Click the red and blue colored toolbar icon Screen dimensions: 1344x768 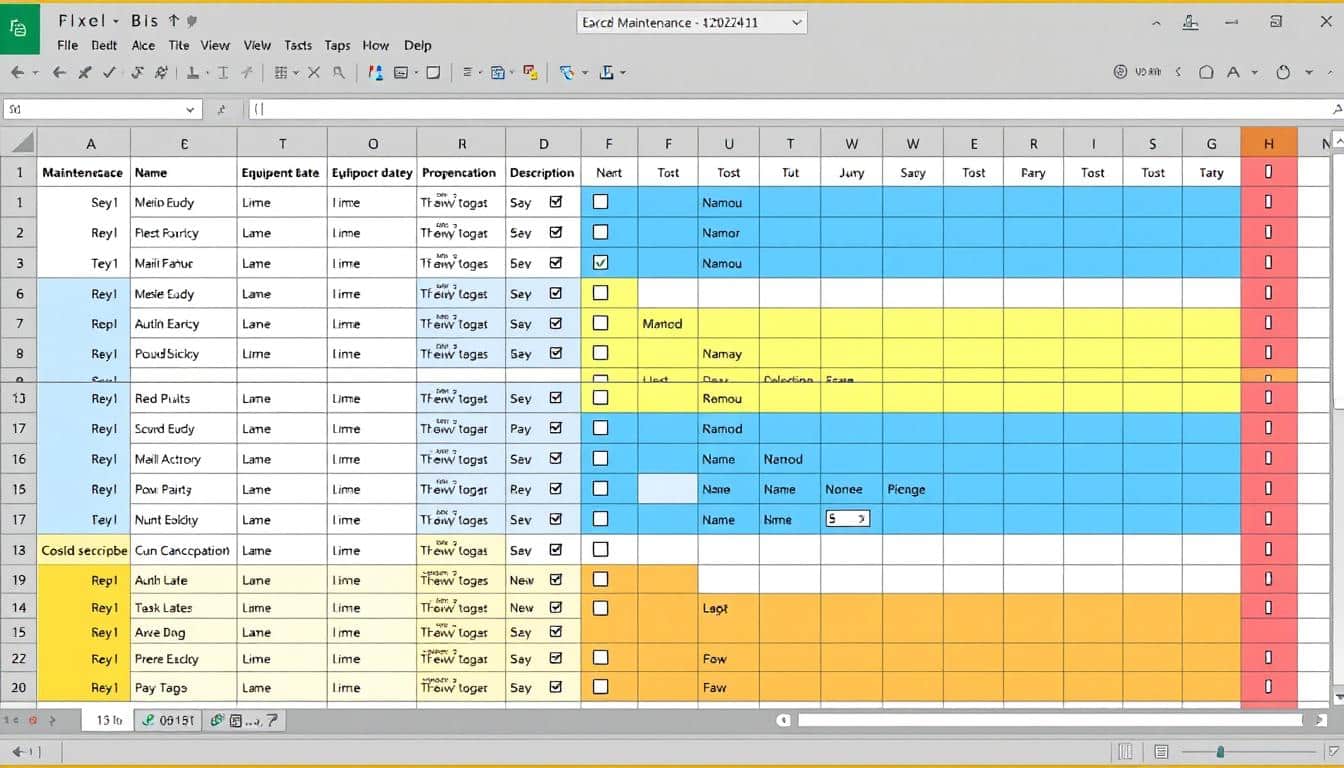pos(376,73)
